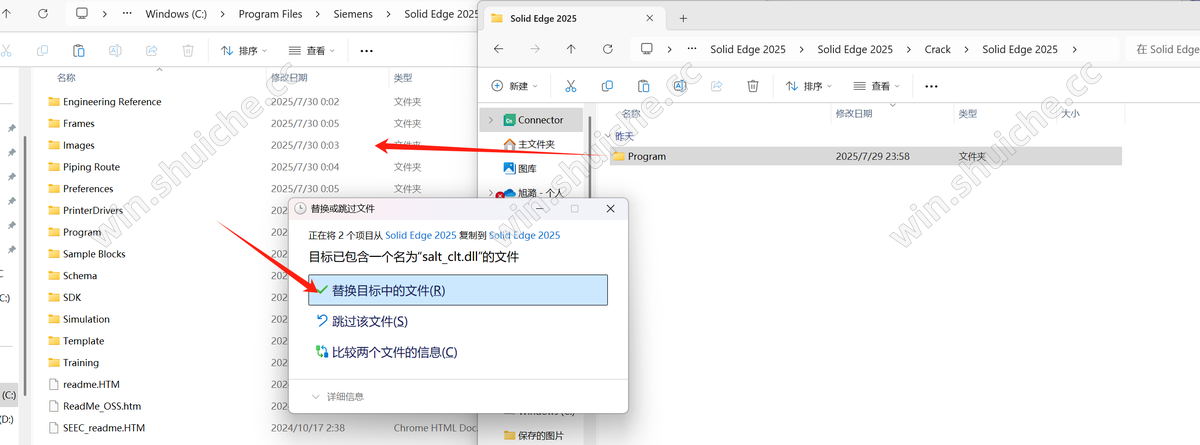The image size is (1200, 445).
Task: Open 新建 new item dropdown
Action: pos(516,86)
